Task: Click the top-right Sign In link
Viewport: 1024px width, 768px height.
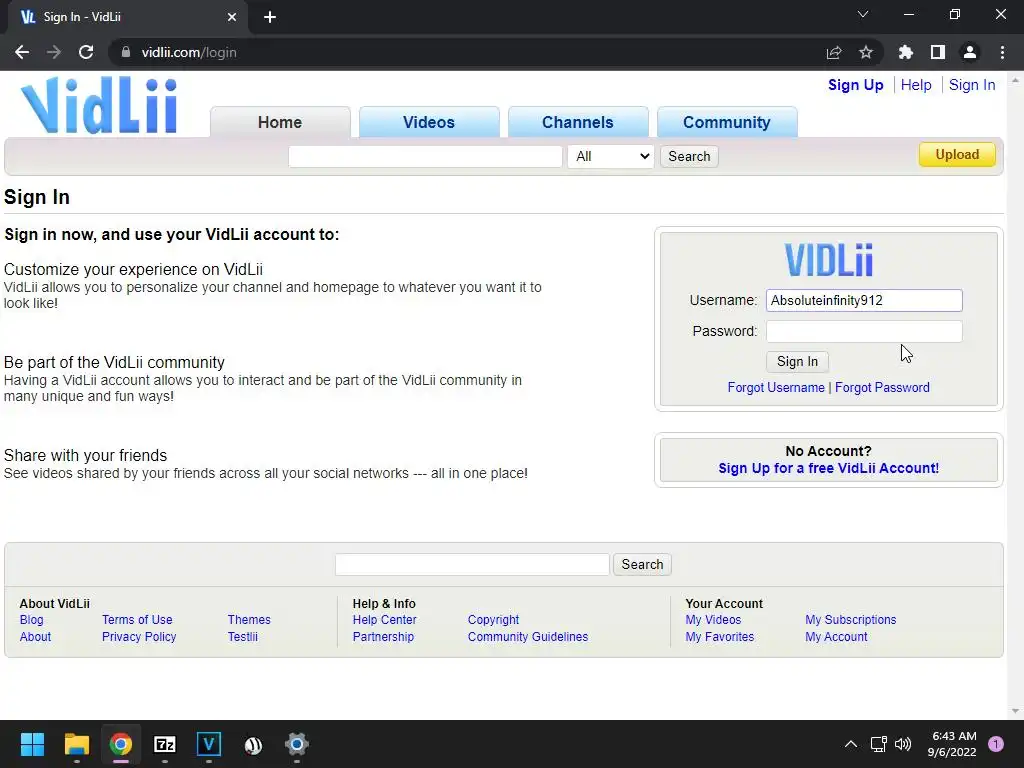Action: (972, 85)
